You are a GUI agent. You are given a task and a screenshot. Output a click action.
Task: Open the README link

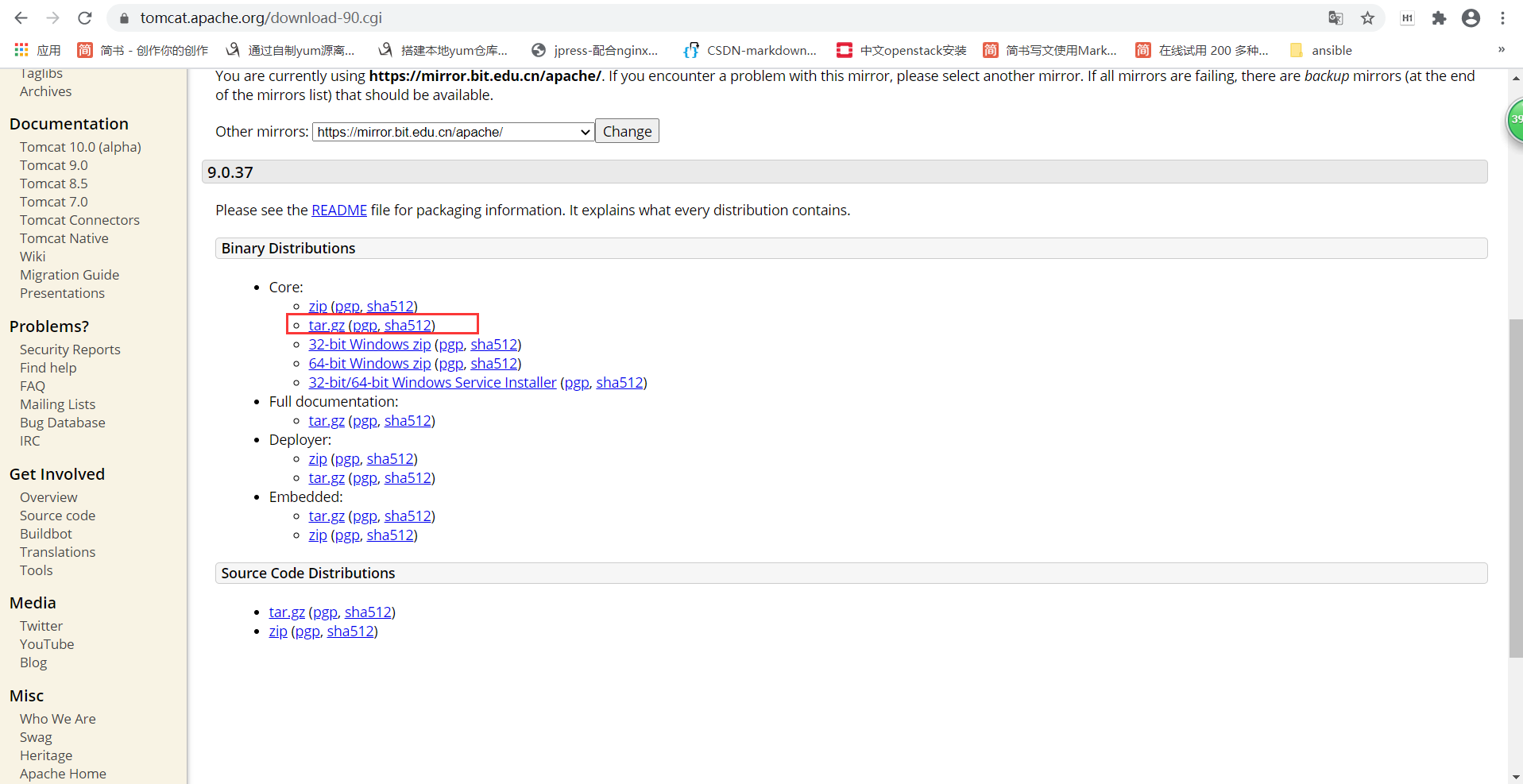point(339,210)
